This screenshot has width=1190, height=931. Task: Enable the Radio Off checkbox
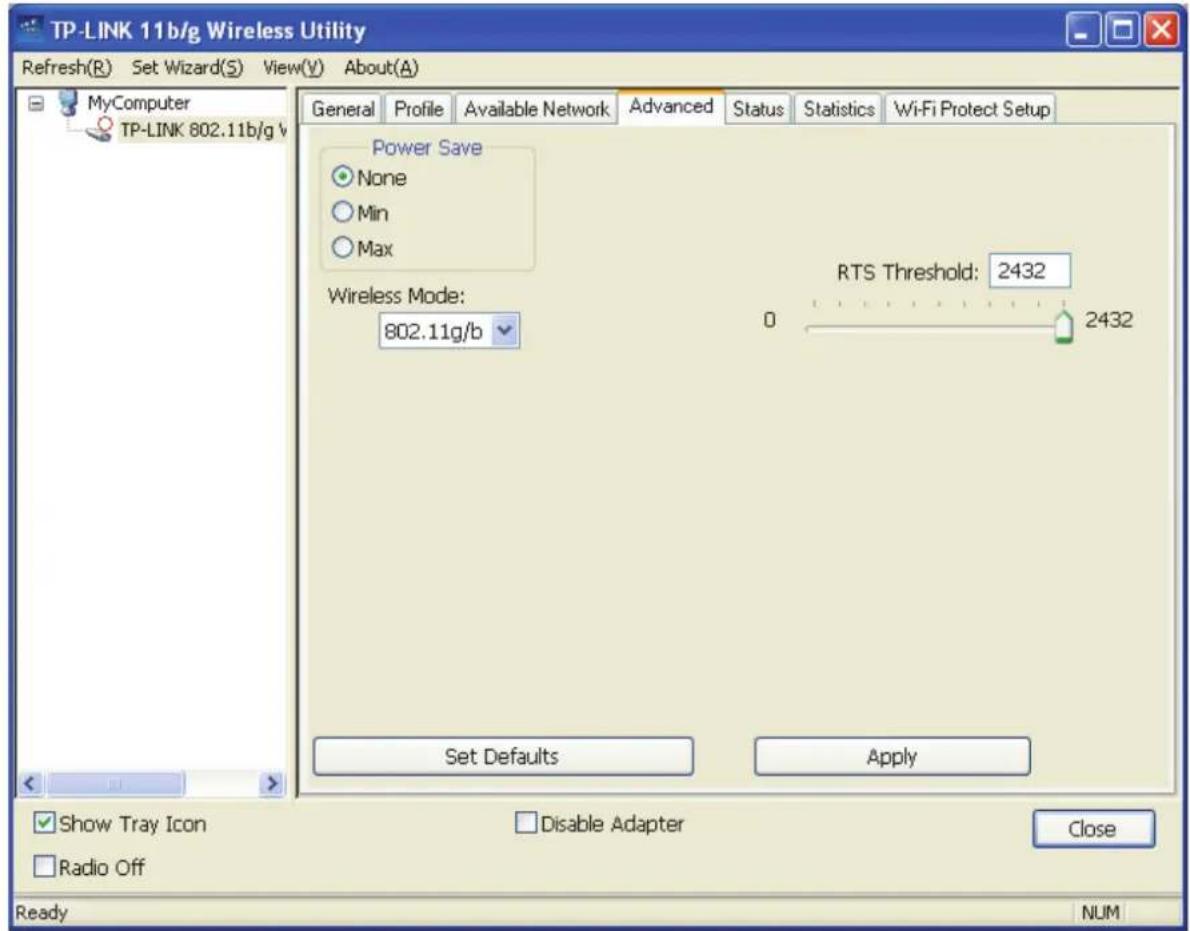pyautogui.click(x=46, y=867)
